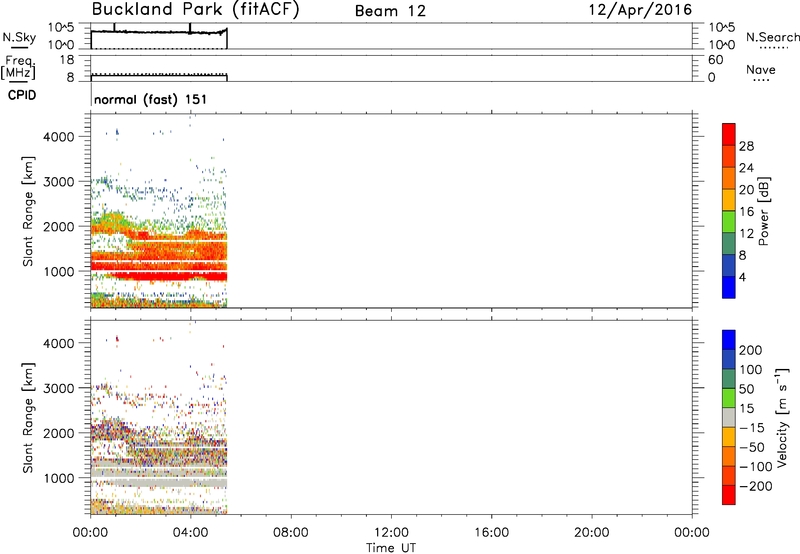Select the 'Beam 12' label

390,11
